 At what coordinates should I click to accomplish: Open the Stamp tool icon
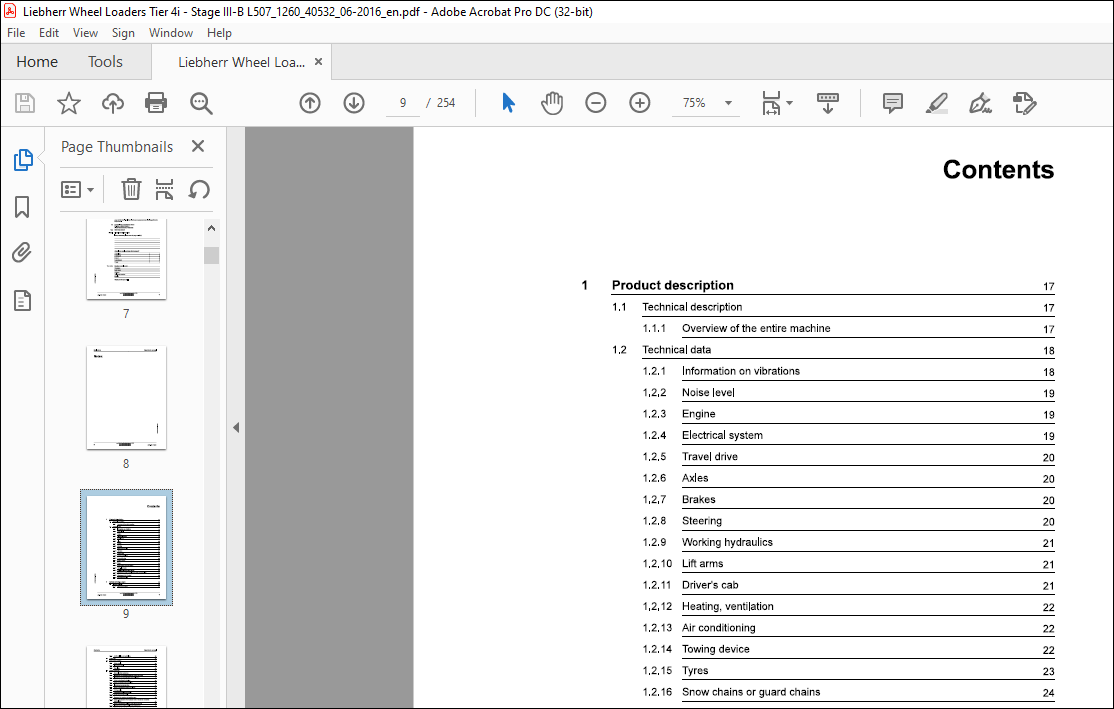(x=1024, y=103)
